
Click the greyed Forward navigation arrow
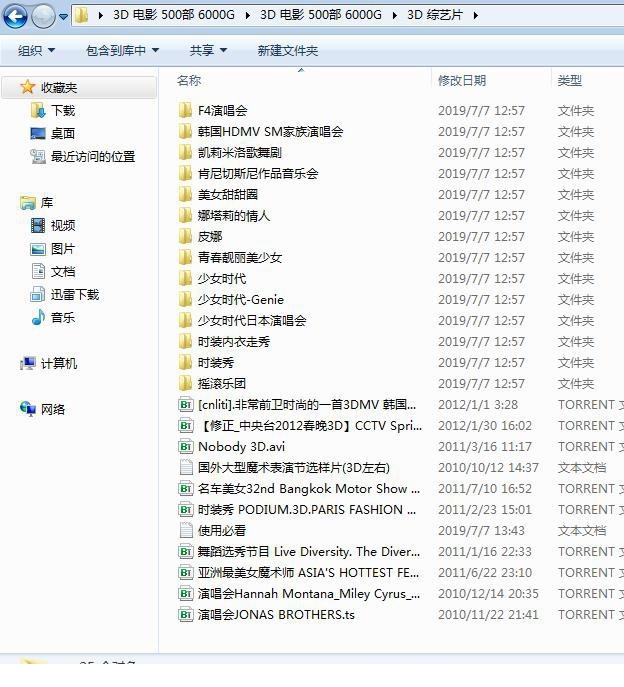click(43, 16)
